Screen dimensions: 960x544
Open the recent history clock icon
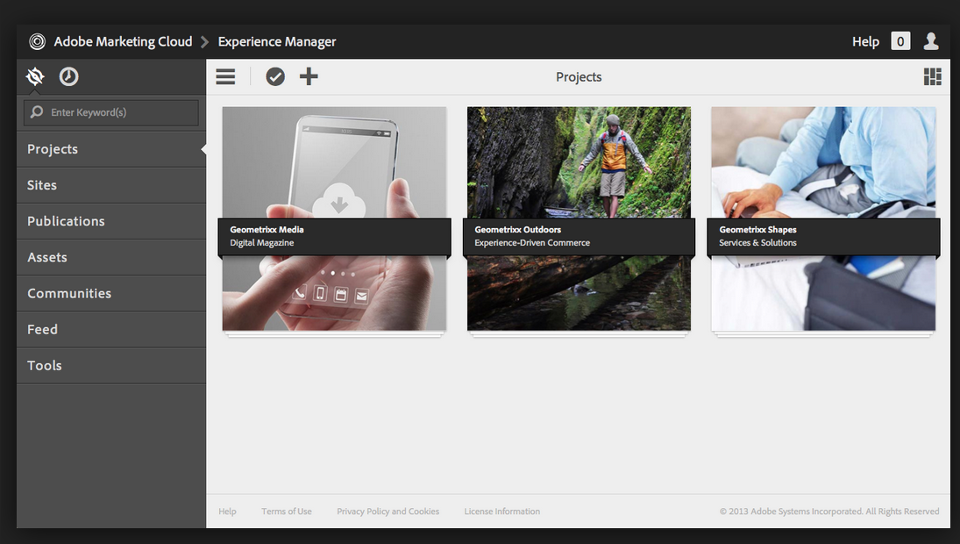click(x=69, y=76)
